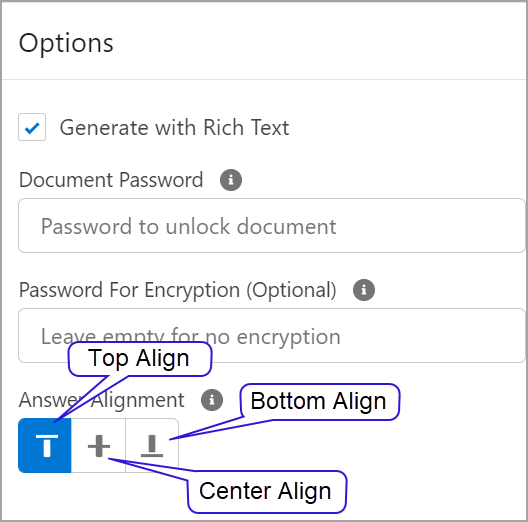
Task: Select the Top Align answer alignment icon
Action: [x=45, y=446]
